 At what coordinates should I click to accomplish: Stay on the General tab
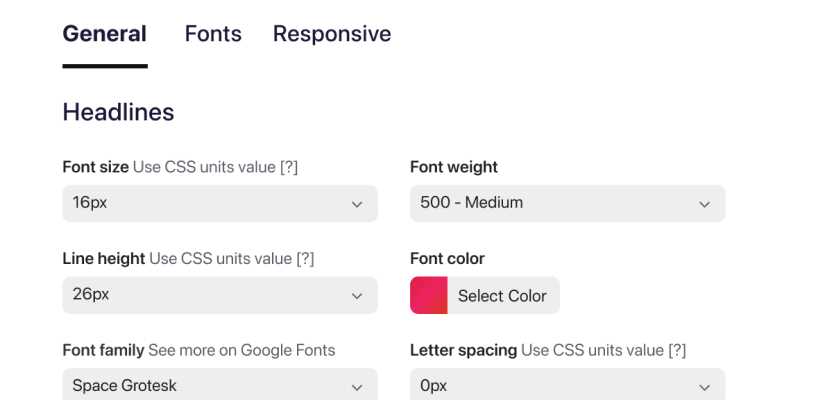104,34
